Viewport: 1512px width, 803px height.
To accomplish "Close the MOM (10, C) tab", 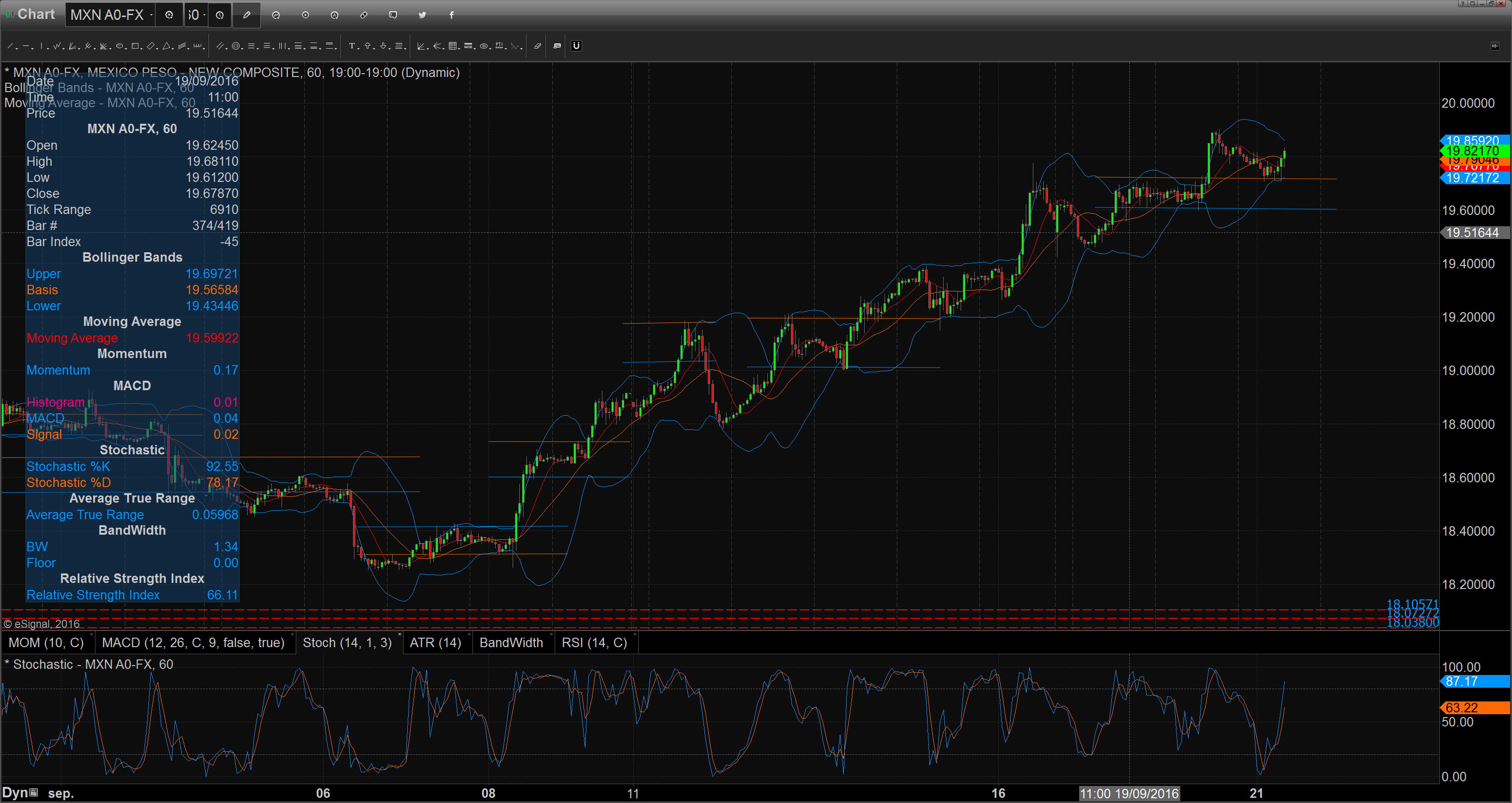I will pyautogui.click(x=92, y=634).
